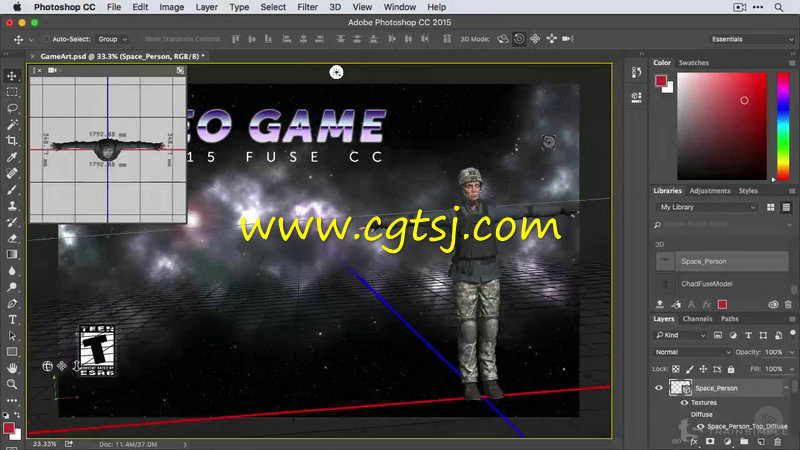800x450 pixels.
Task: Select the Rectangular Marquee tool
Action: click(12, 92)
